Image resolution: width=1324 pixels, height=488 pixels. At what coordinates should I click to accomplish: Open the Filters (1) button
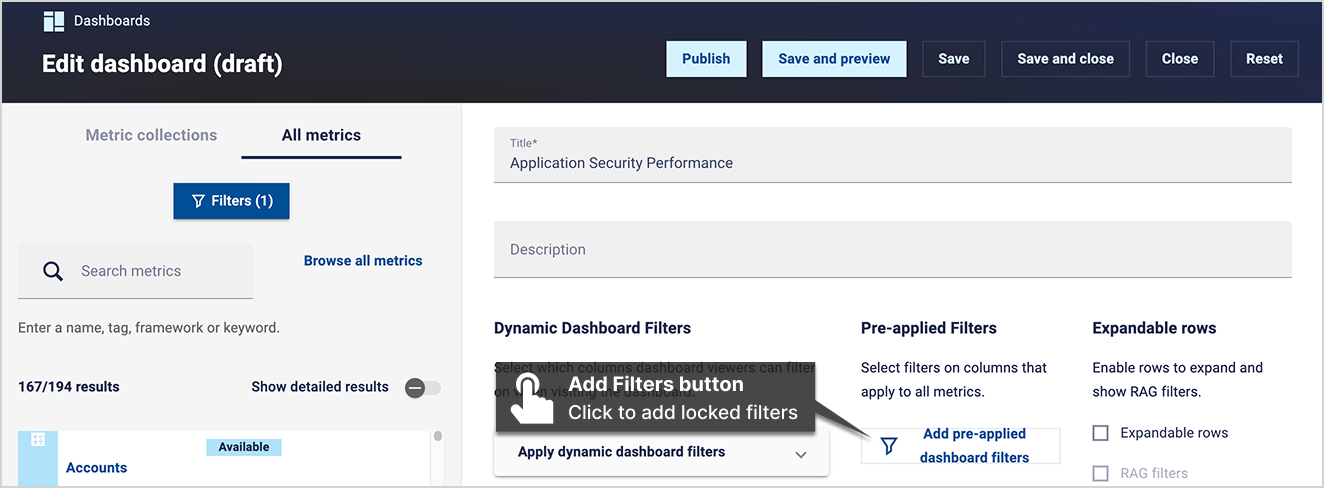click(x=231, y=201)
